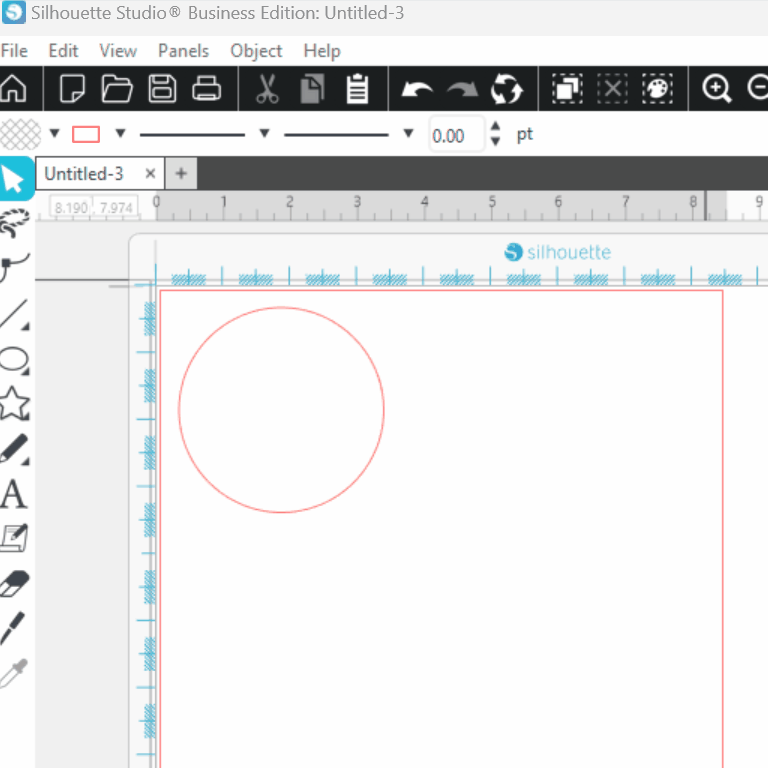Close the Untitled-3 document tab
This screenshot has width=768, height=768.
[150, 173]
